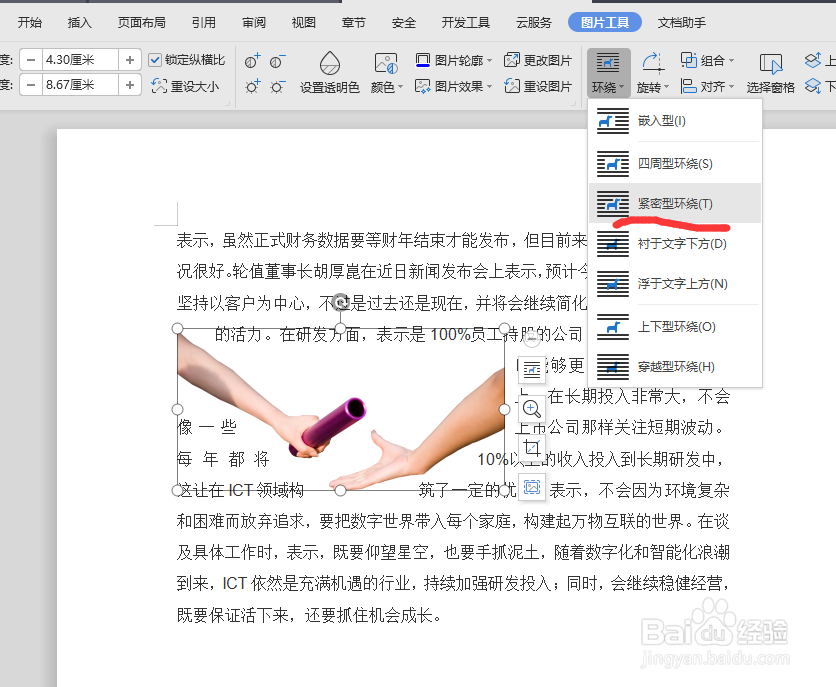Click the floating crop icon beside the picture
The image size is (836, 687).
(532, 448)
